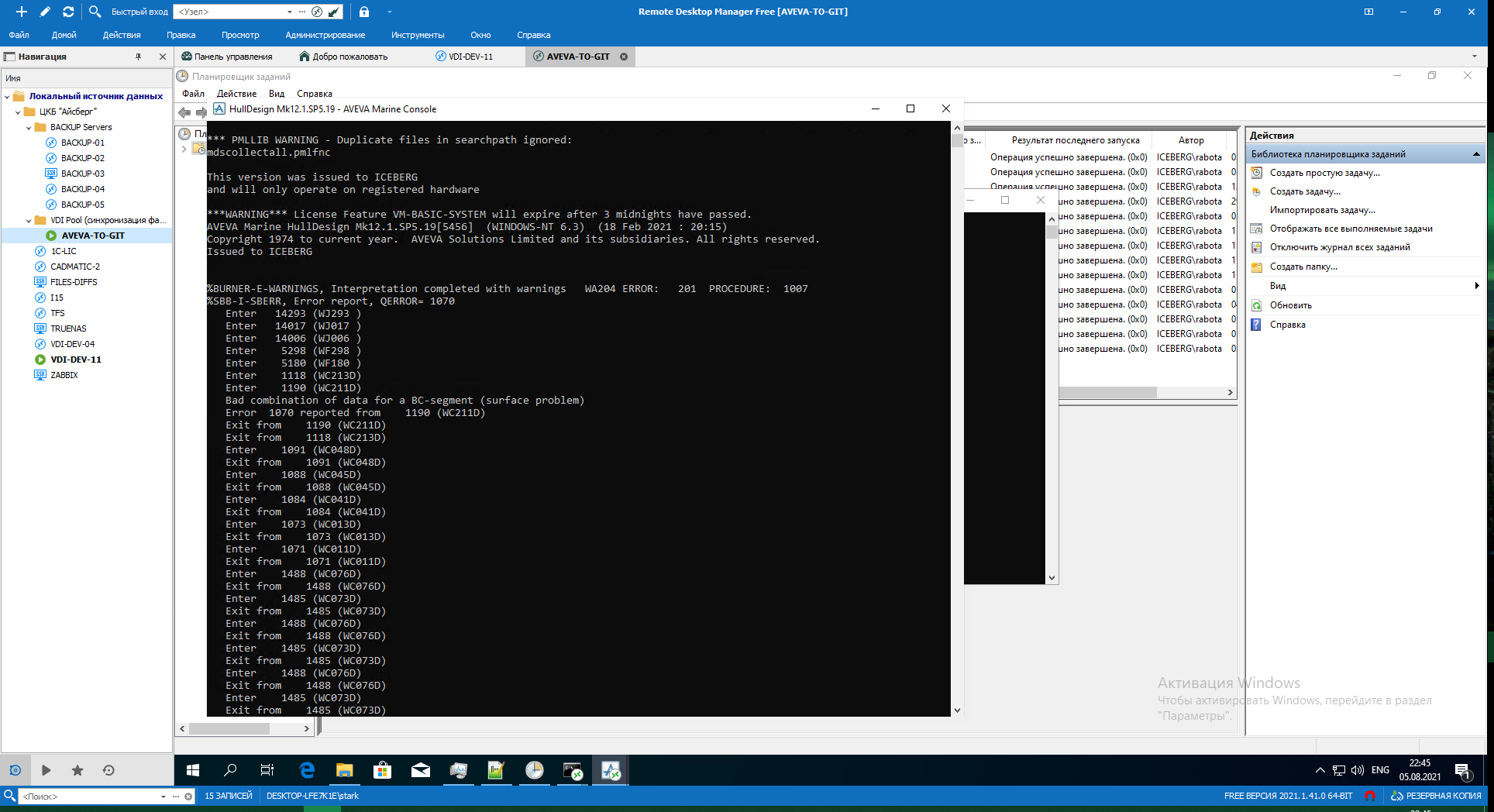
Task: Click Создать простую задачу... action
Action: (1324, 173)
